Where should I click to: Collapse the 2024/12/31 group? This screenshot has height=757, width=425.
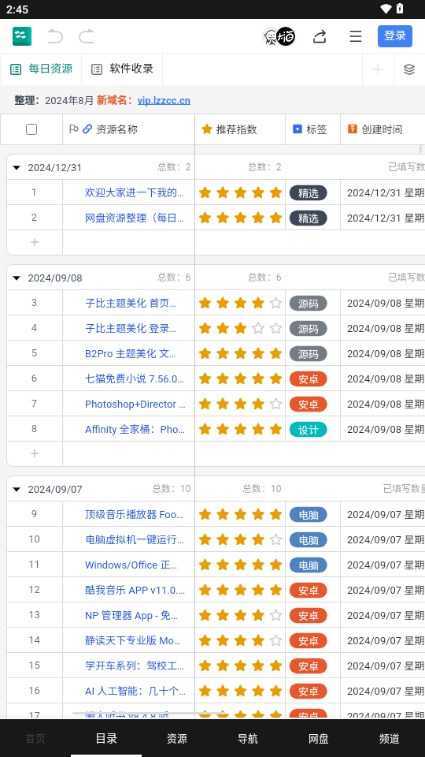(17, 168)
